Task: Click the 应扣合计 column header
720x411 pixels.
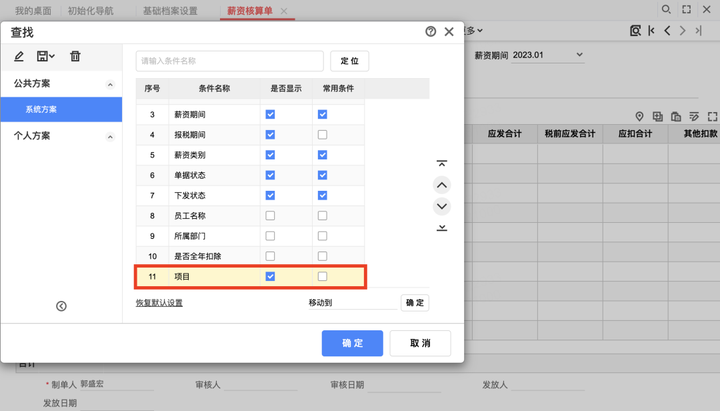Action: click(635, 134)
